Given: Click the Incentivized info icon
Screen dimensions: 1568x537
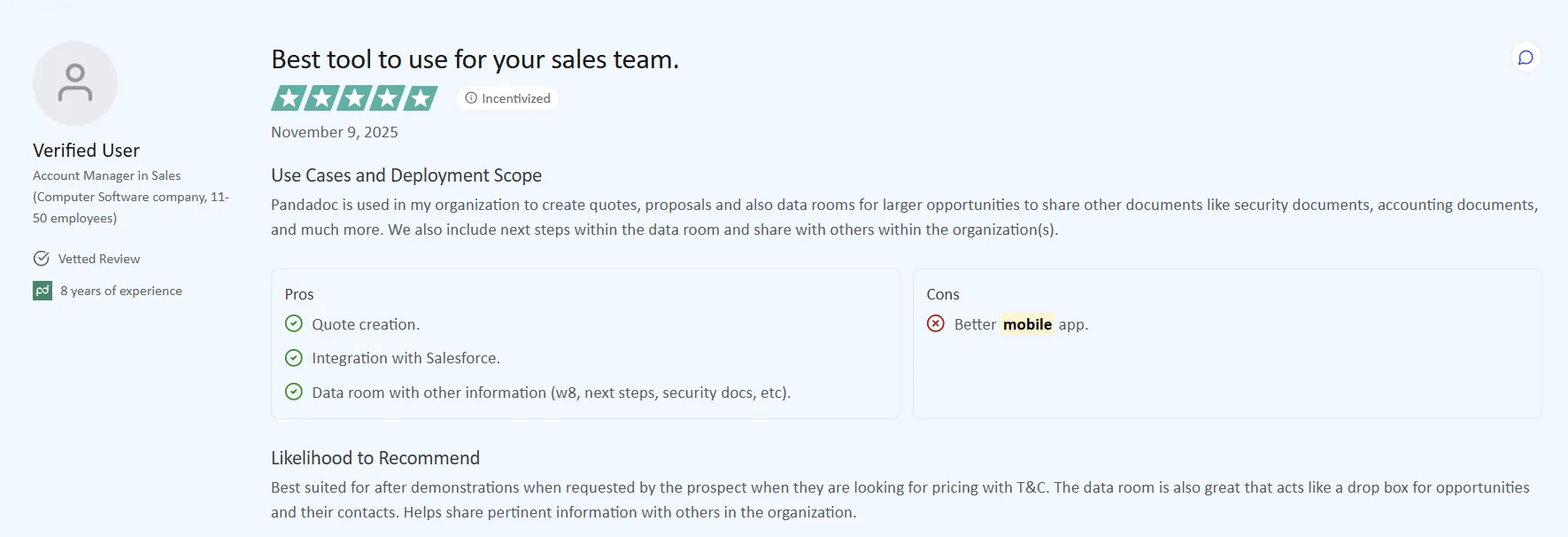Looking at the screenshot, I should pos(471,98).
